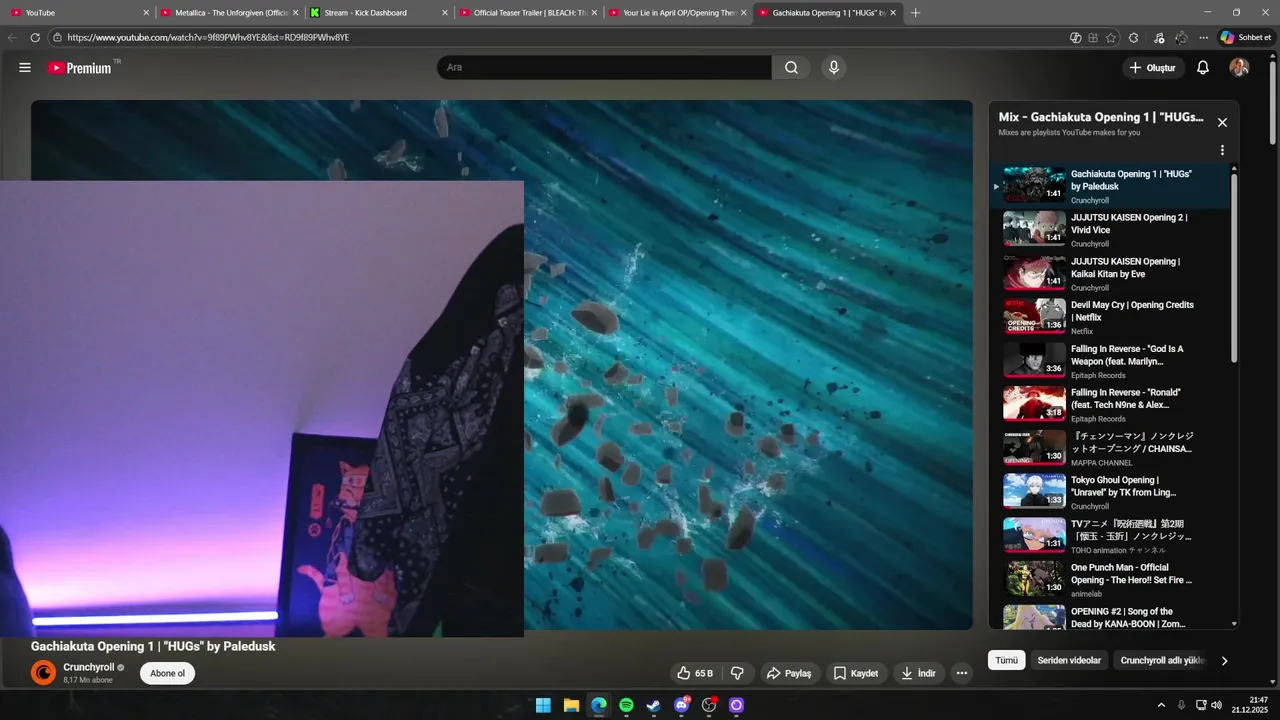Switch to the Metallica - The Unforgiven tab

click(x=230, y=13)
